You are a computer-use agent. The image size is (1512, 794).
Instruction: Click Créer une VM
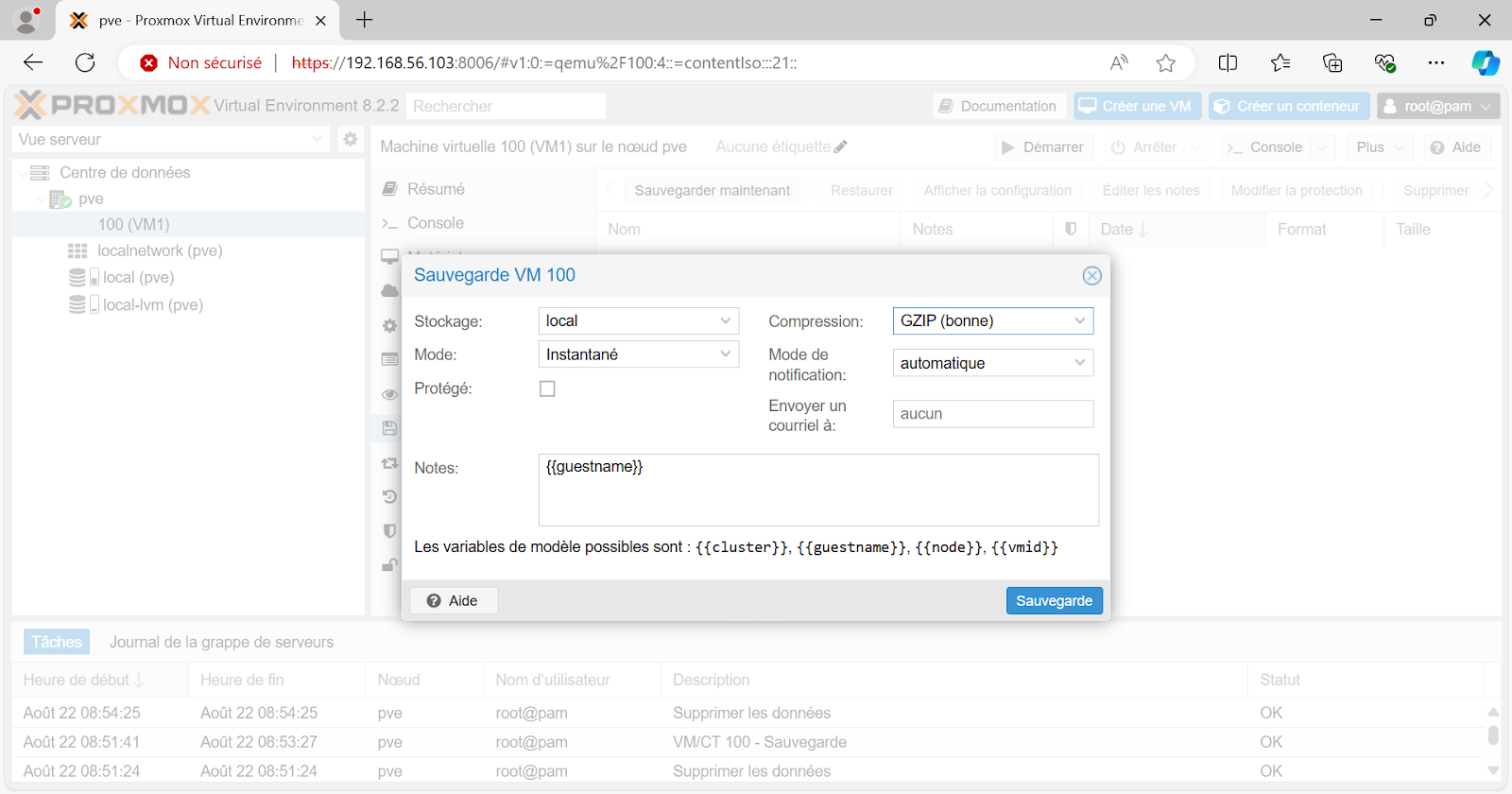[x=1137, y=106]
